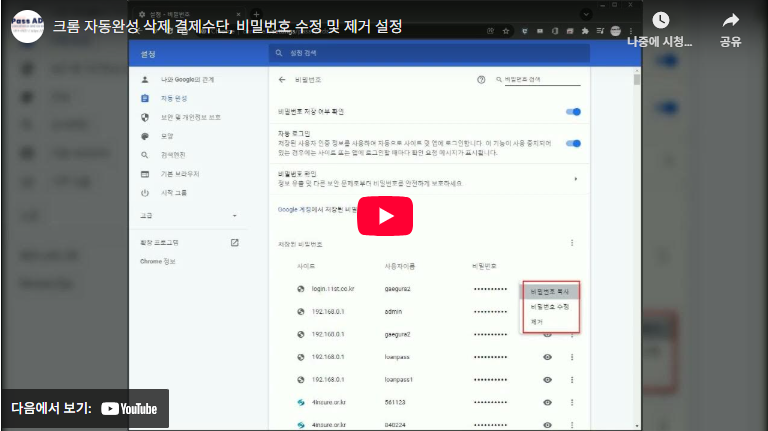Click 4insure.or.kr entry for 561123
The height and width of the screenshot is (431, 768).
pyautogui.click(x=329, y=402)
